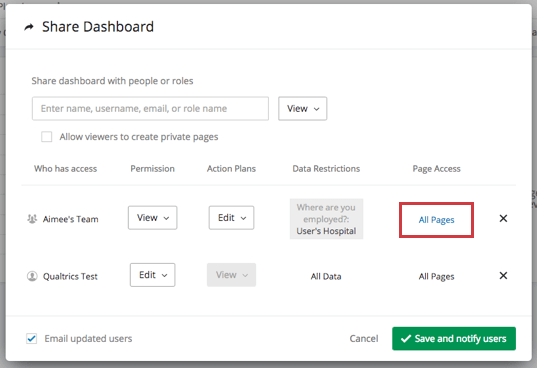Uncheck Email updated users checkbox
The width and height of the screenshot is (537, 368).
(32, 339)
